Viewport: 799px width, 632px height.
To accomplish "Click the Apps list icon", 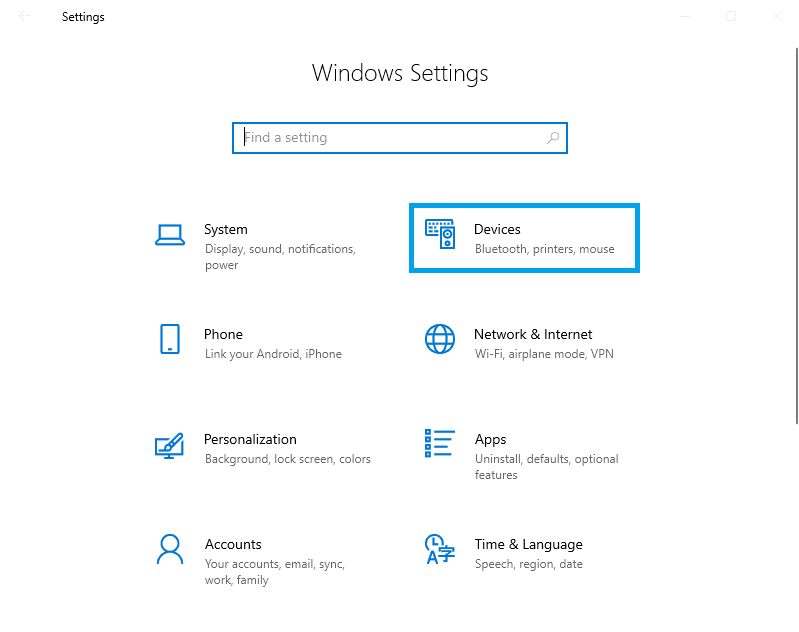I will pyautogui.click(x=440, y=443).
